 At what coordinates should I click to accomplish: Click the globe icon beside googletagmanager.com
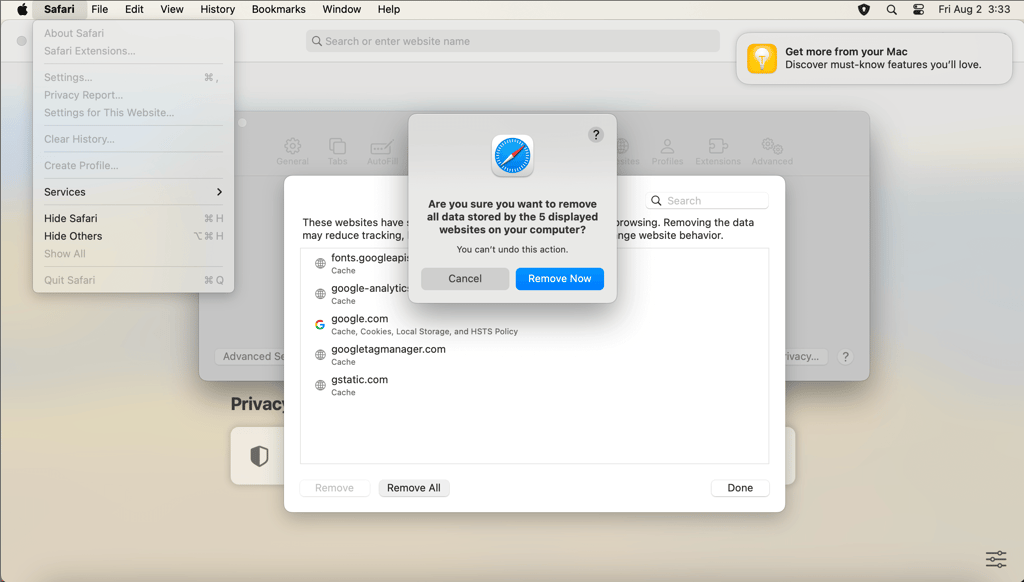[320, 355]
